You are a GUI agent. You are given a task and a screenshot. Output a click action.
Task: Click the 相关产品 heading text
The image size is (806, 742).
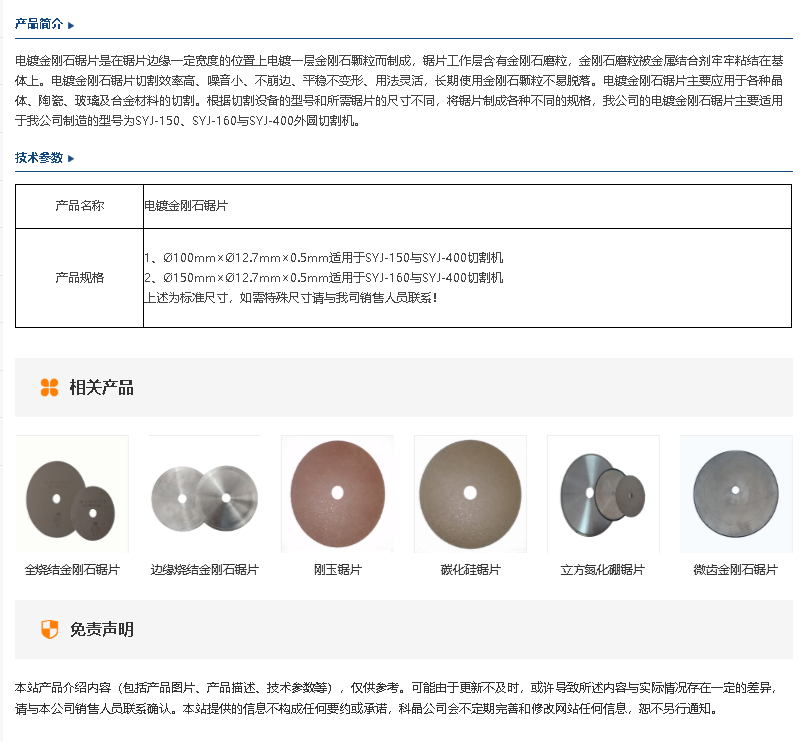[101, 388]
